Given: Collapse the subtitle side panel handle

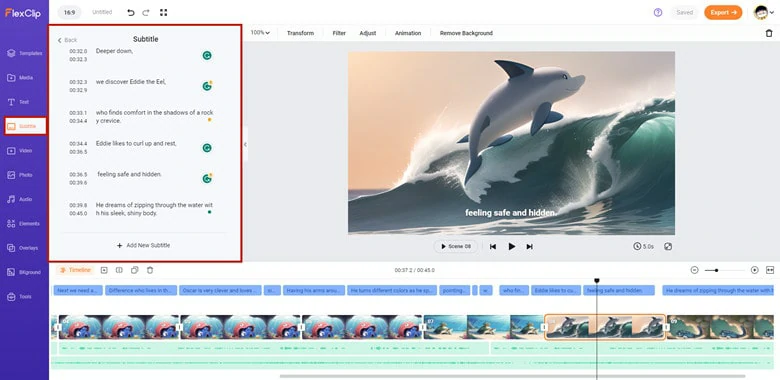Looking at the screenshot, I should coord(245,144).
